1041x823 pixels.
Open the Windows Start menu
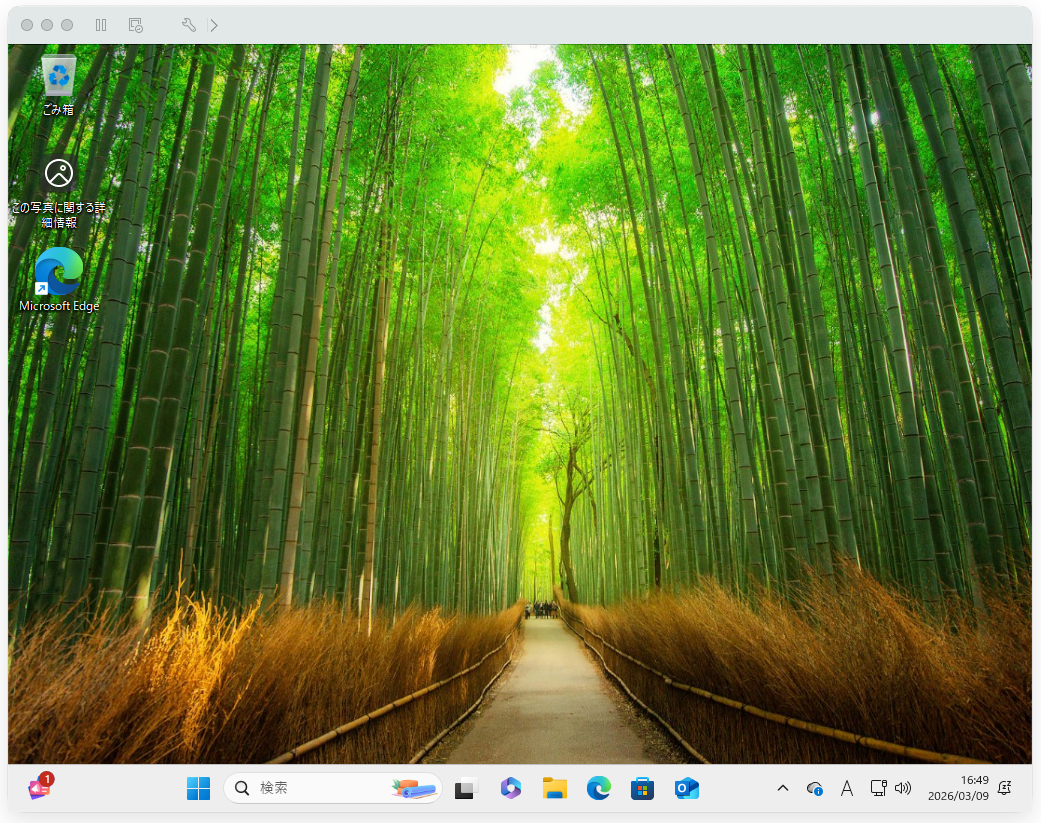click(x=198, y=789)
